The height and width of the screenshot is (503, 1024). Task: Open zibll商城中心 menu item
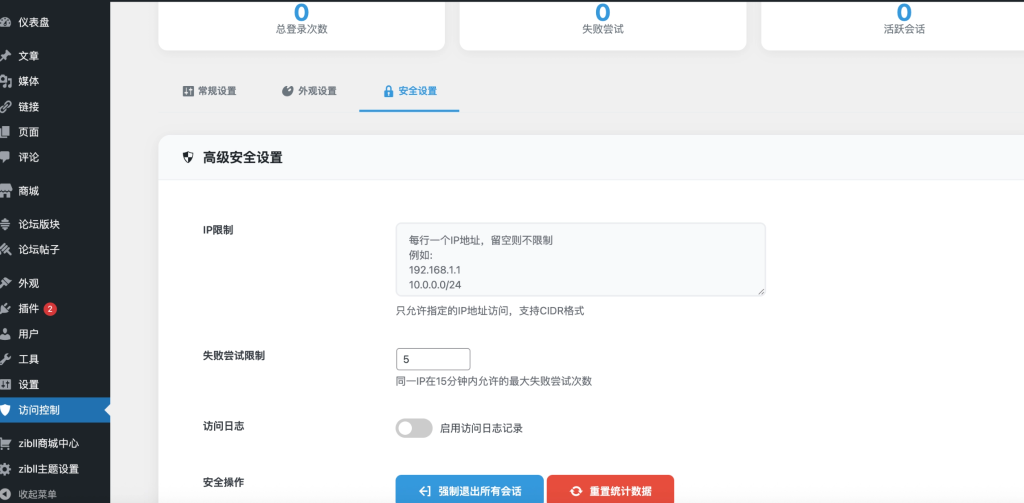pyautogui.click(x=55, y=444)
